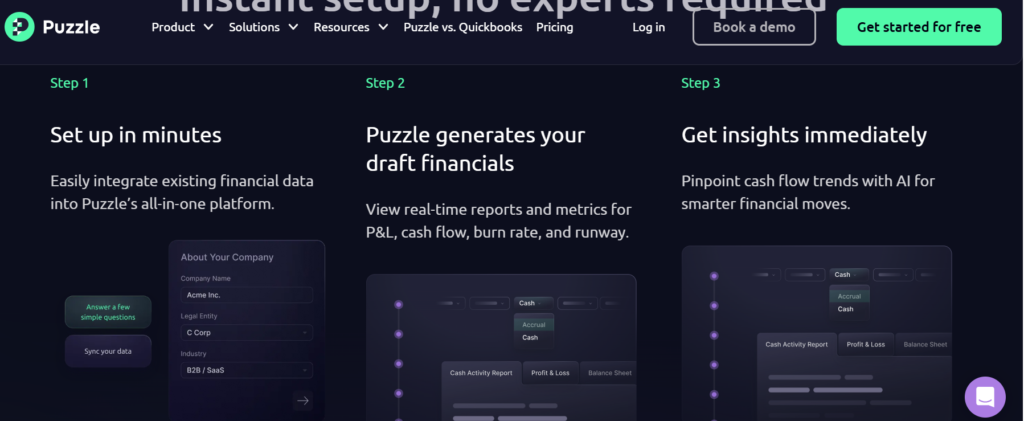Click the arrow icon in company form
Viewport: 1024px width, 421px height.
[303, 400]
